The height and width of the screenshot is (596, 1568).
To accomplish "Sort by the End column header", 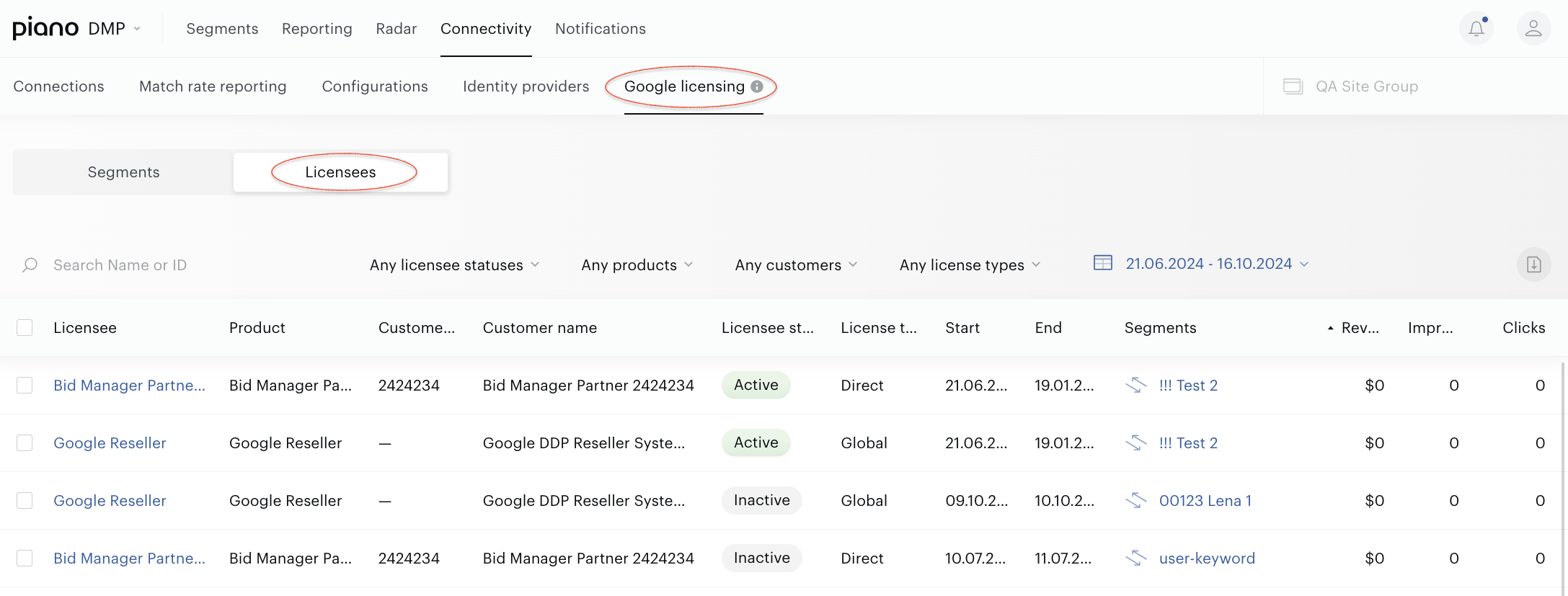I will (1048, 328).
